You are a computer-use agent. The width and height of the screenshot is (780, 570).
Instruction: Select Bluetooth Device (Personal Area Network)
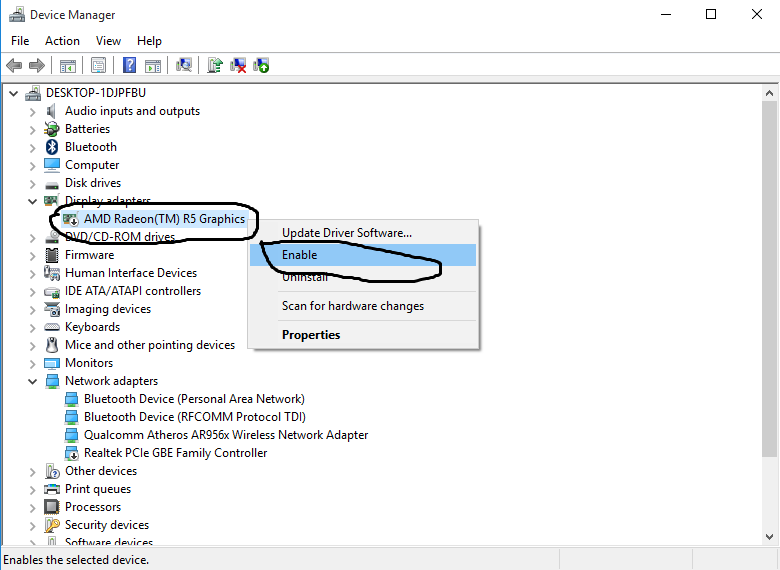click(x=194, y=399)
